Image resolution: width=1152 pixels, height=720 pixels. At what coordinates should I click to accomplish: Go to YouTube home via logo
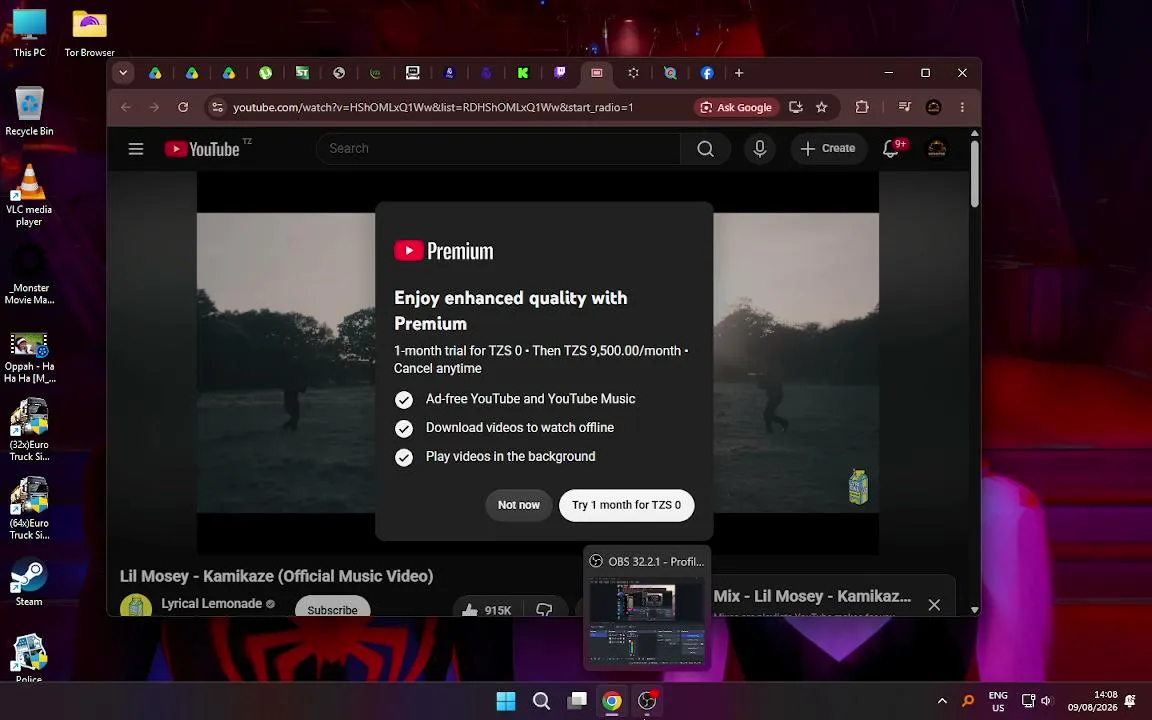203,149
